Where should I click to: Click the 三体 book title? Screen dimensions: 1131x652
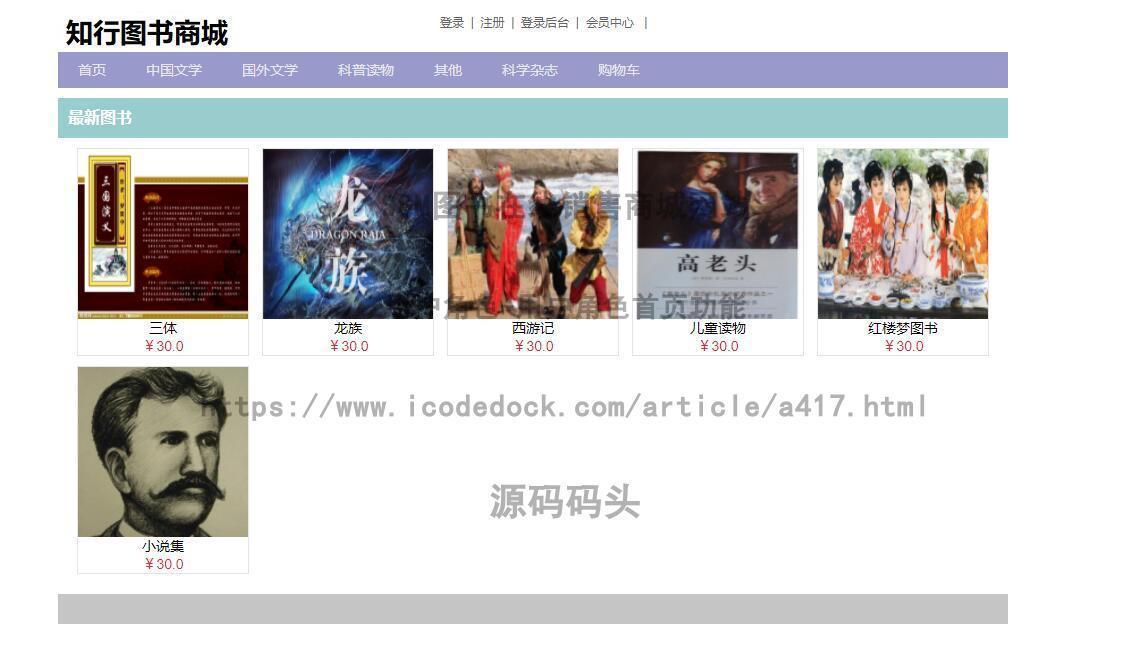point(163,328)
